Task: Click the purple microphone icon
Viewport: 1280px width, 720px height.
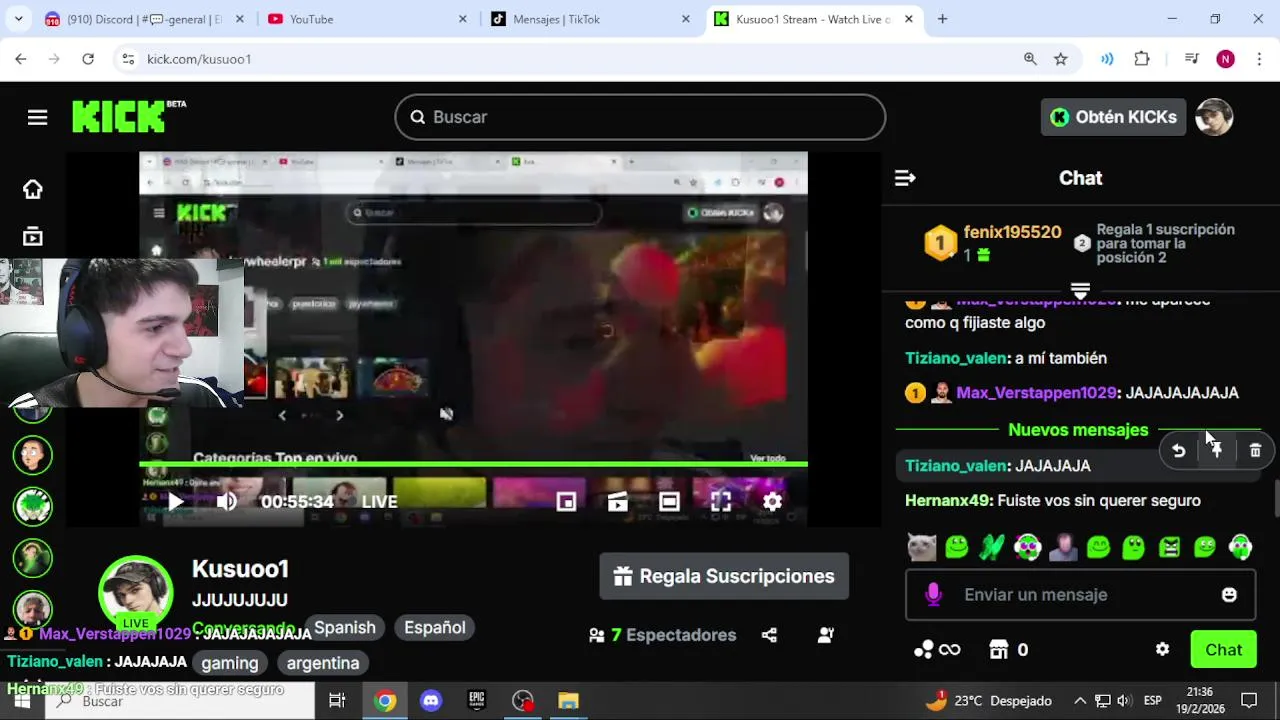Action: (x=934, y=595)
